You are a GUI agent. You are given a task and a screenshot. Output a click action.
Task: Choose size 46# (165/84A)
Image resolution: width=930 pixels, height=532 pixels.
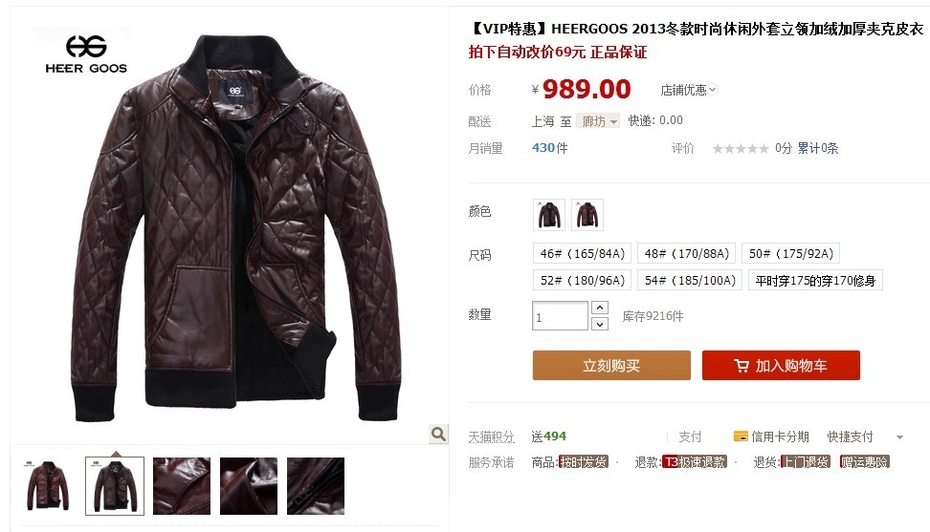[x=582, y=254]
